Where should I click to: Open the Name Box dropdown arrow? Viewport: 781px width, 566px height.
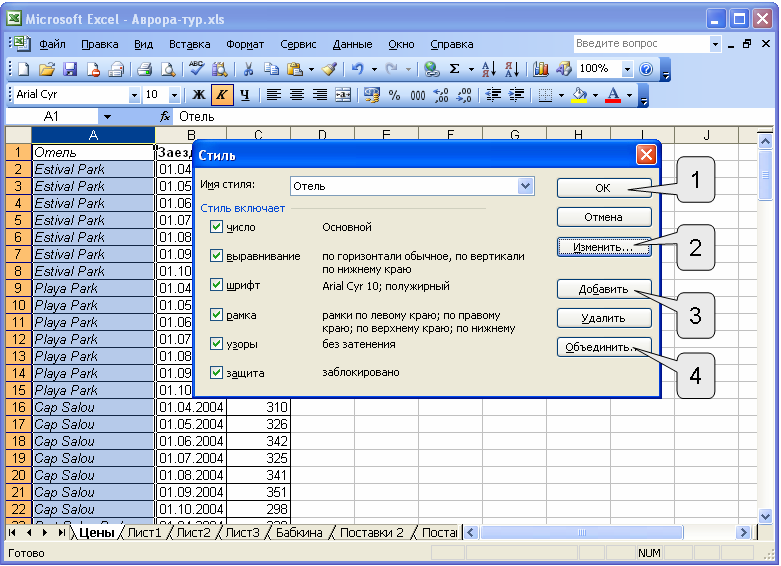(107, 117)
